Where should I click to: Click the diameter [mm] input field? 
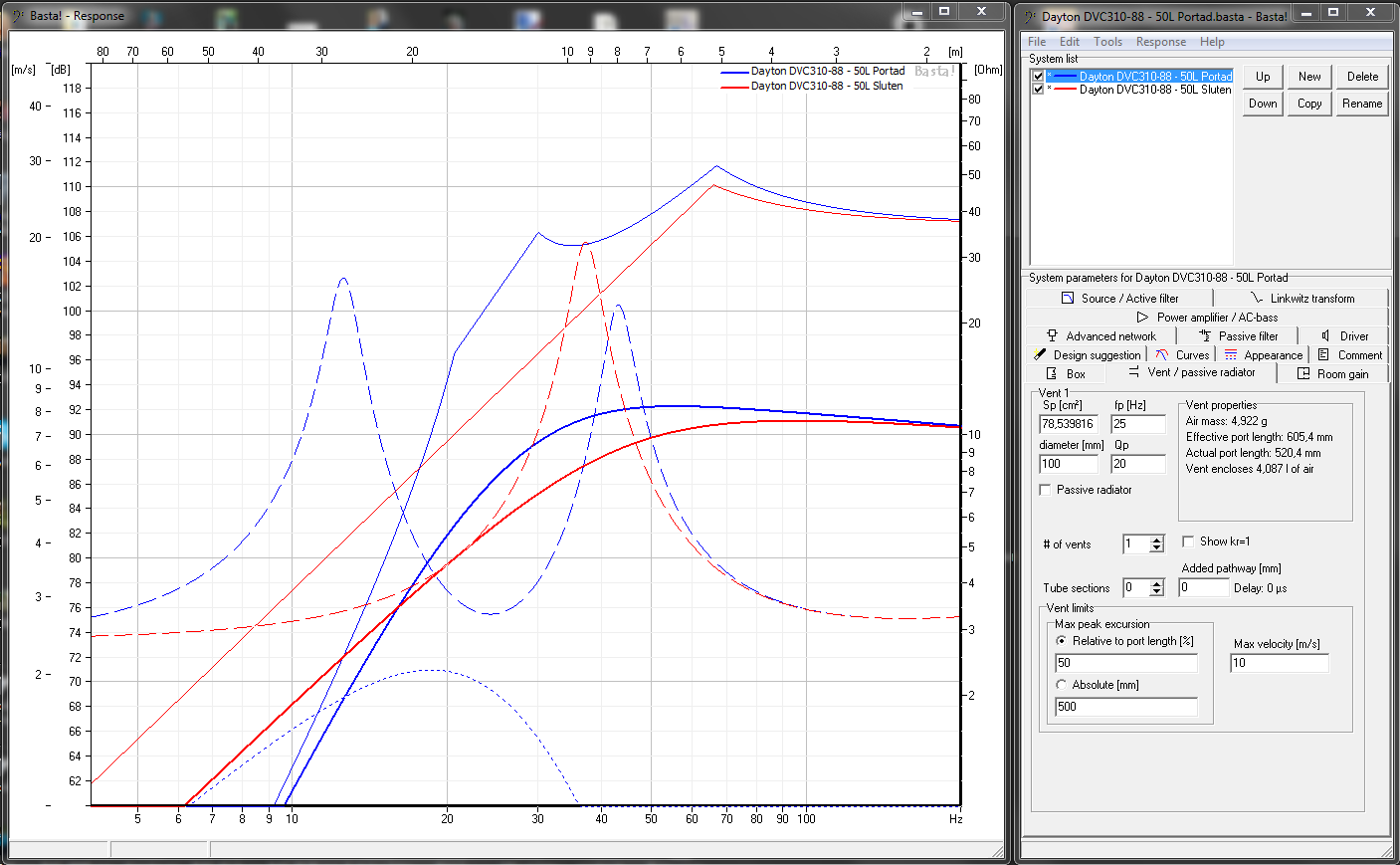(x=1068, y=464)
